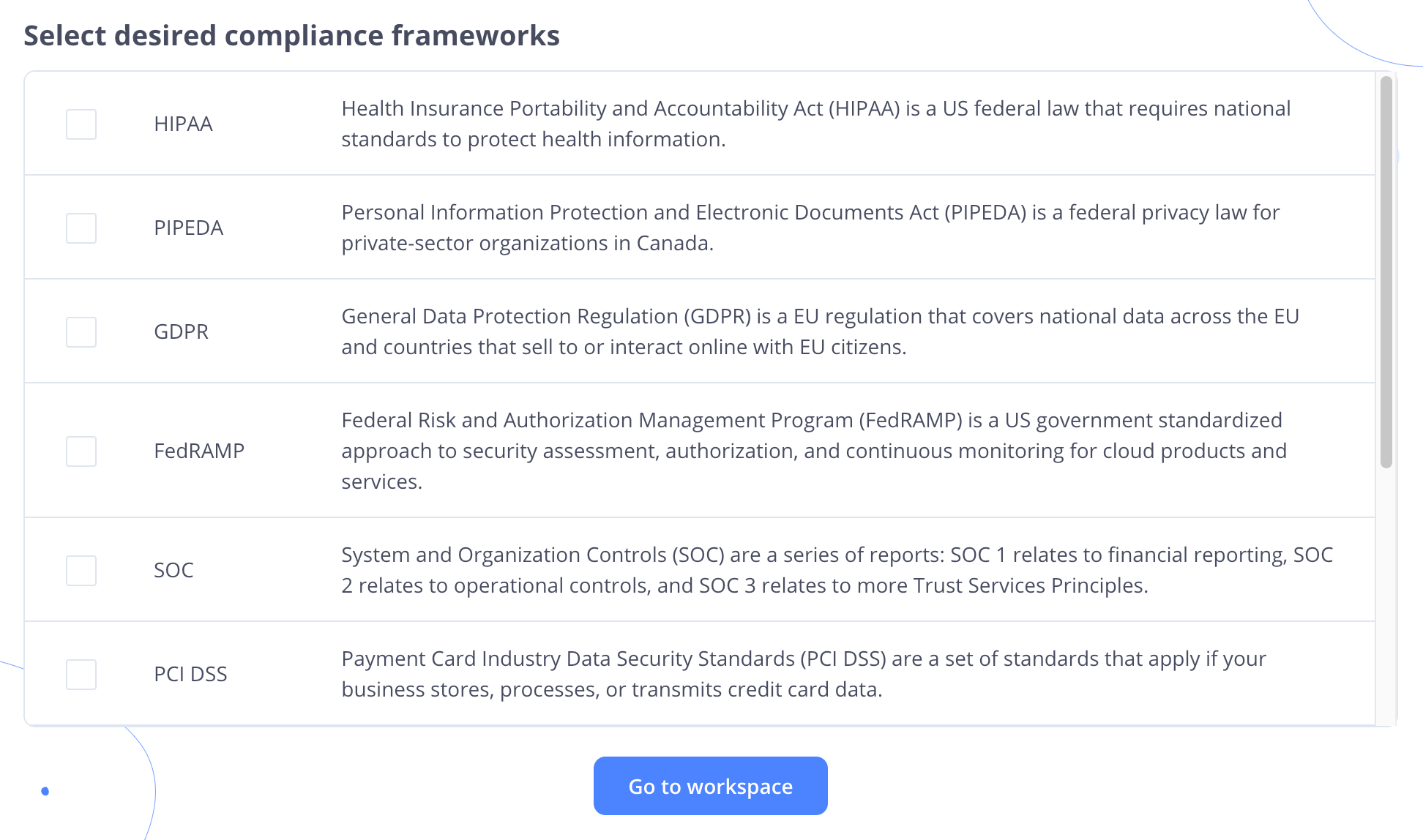Click the Personal Information Protection description

click(810, 228)
